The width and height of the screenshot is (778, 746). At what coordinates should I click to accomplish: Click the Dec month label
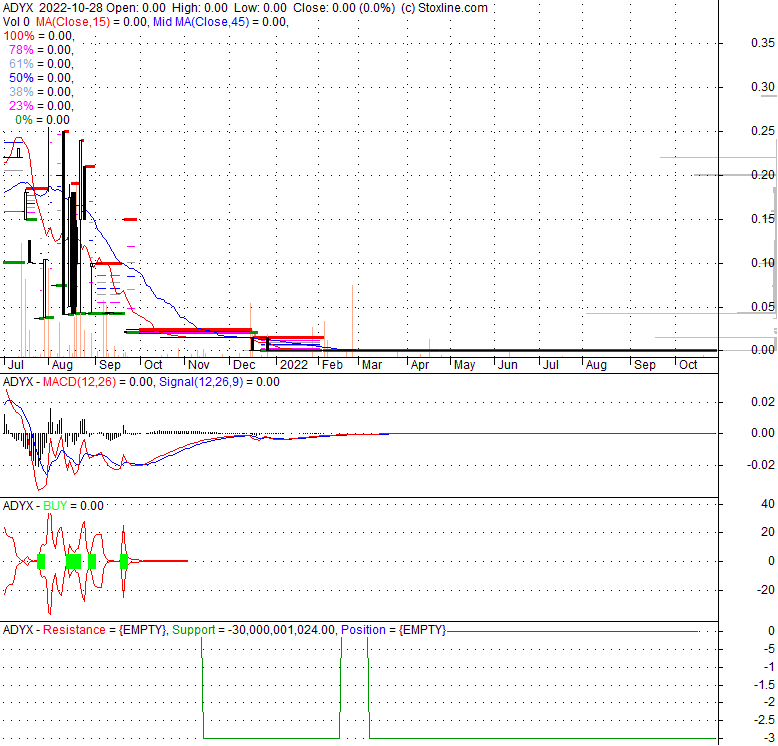coord(244,365)
